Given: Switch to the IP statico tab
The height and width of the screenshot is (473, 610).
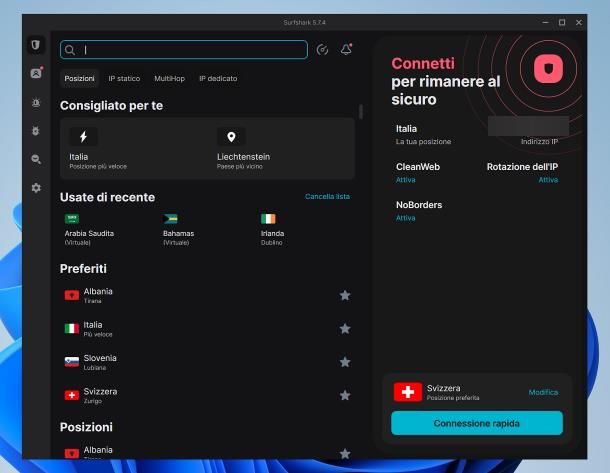Looking at the screenshot, I should point(124,79).
